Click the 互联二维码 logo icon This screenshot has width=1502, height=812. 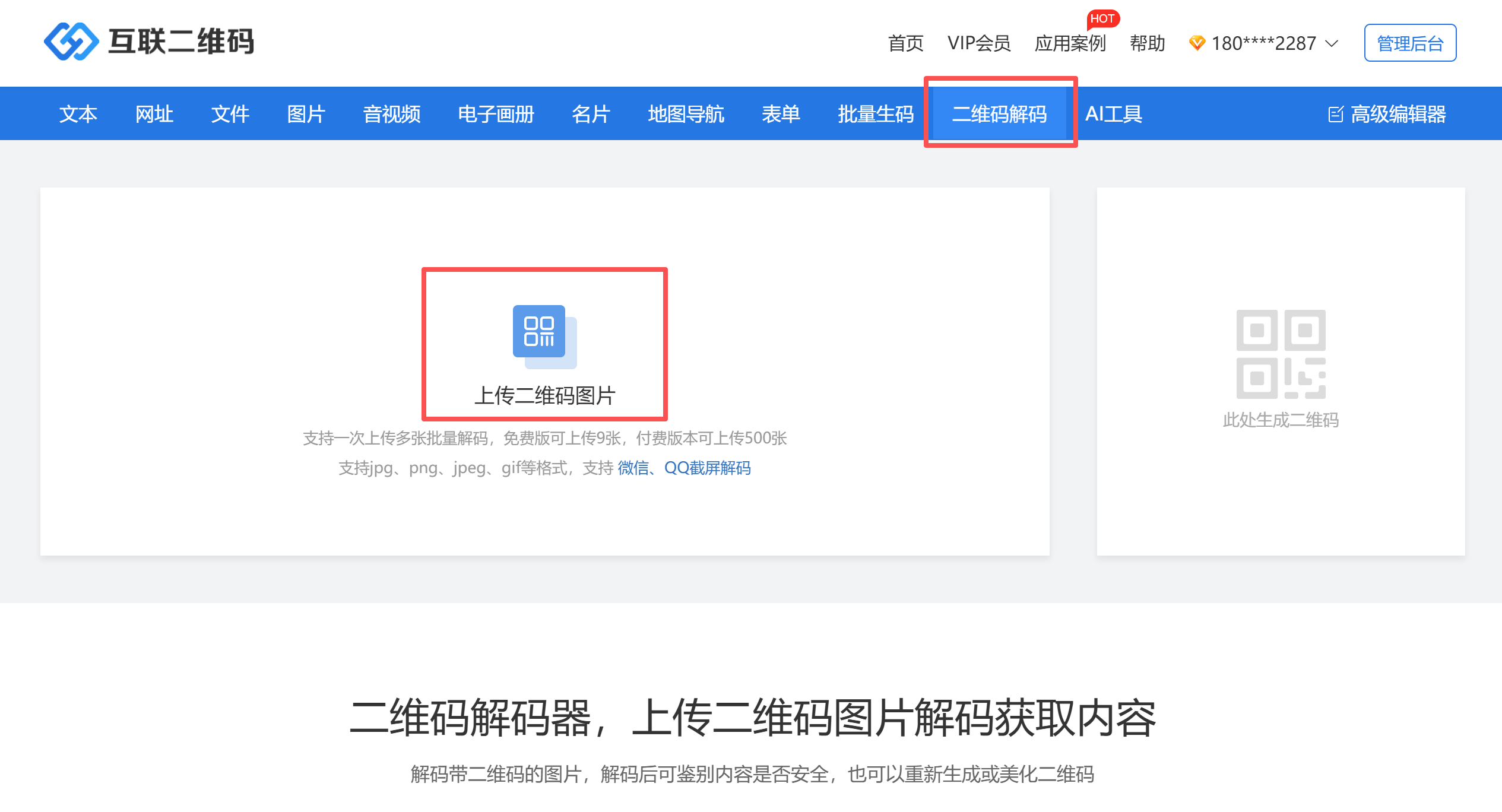point(71,42)
